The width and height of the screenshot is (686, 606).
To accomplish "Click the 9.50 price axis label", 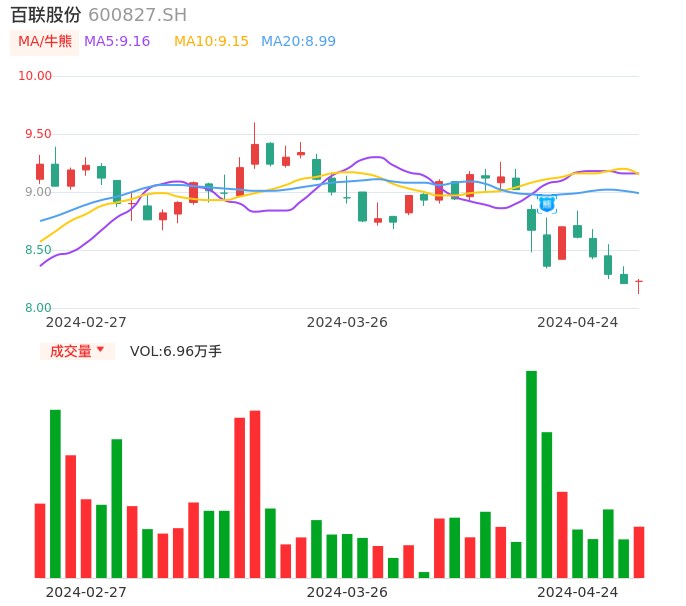I will pos(38,134).
